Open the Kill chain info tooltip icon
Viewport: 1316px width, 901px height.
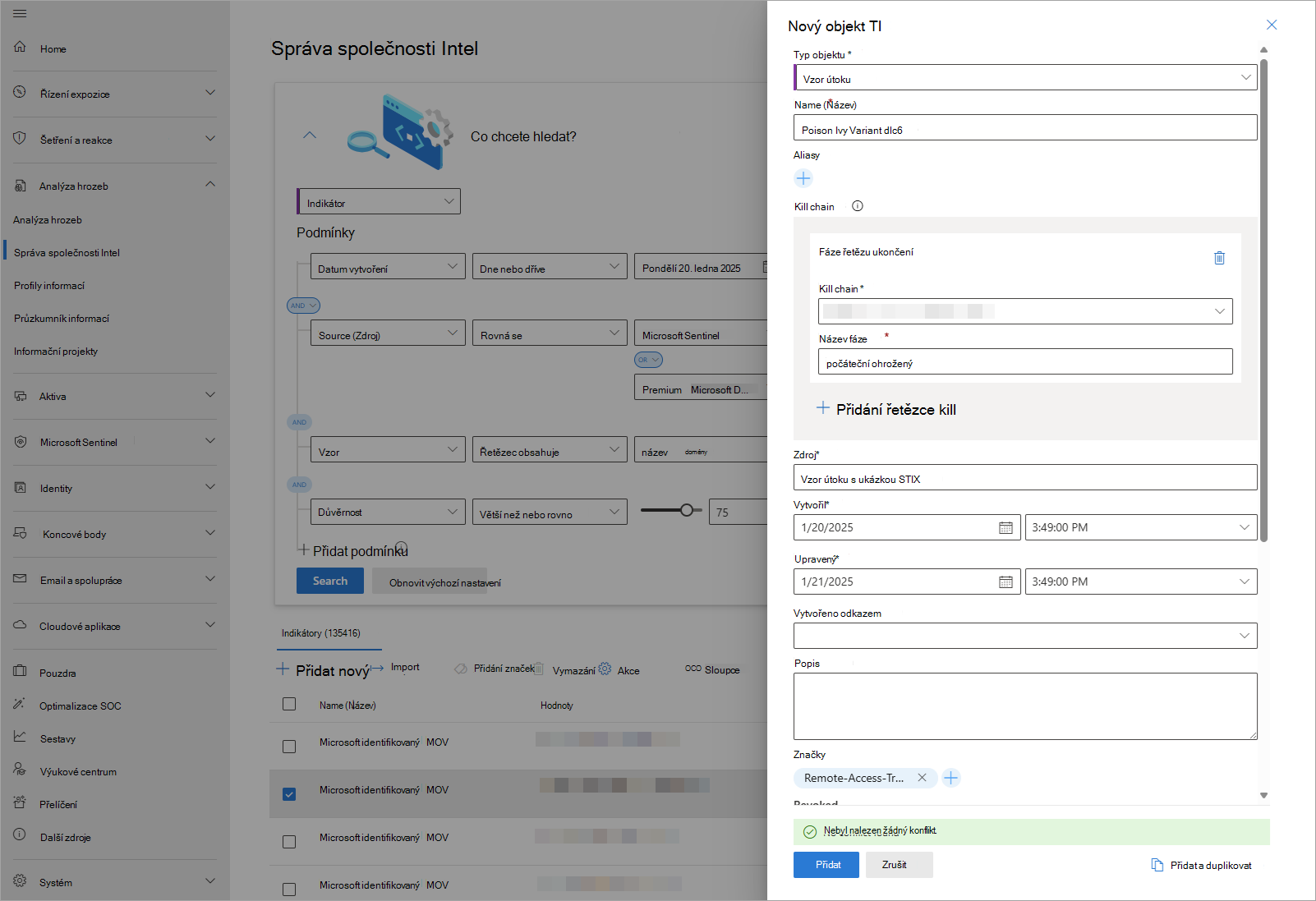click(858, 206)
